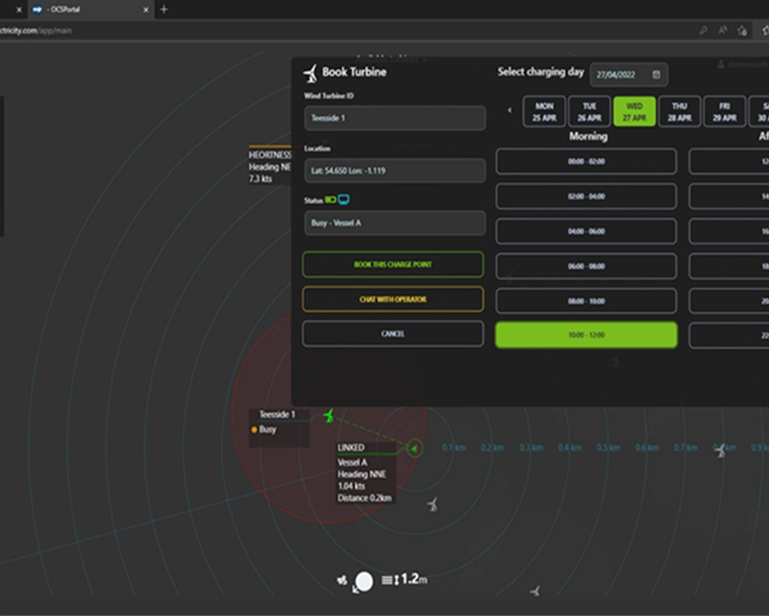Viewport: 769px width, 616px height.
Task: Click the Vessel A text in map tooltip
Action: [x=352, y=462]
